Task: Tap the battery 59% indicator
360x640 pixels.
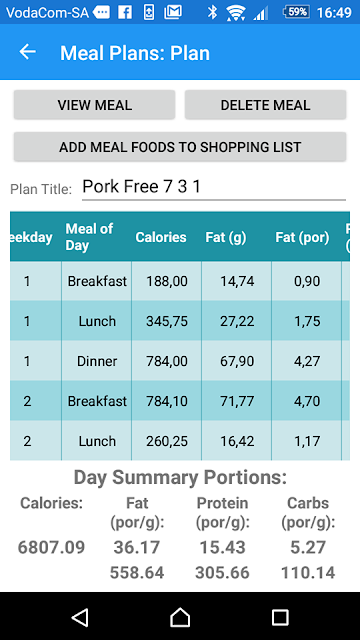Action: point(297,12)
